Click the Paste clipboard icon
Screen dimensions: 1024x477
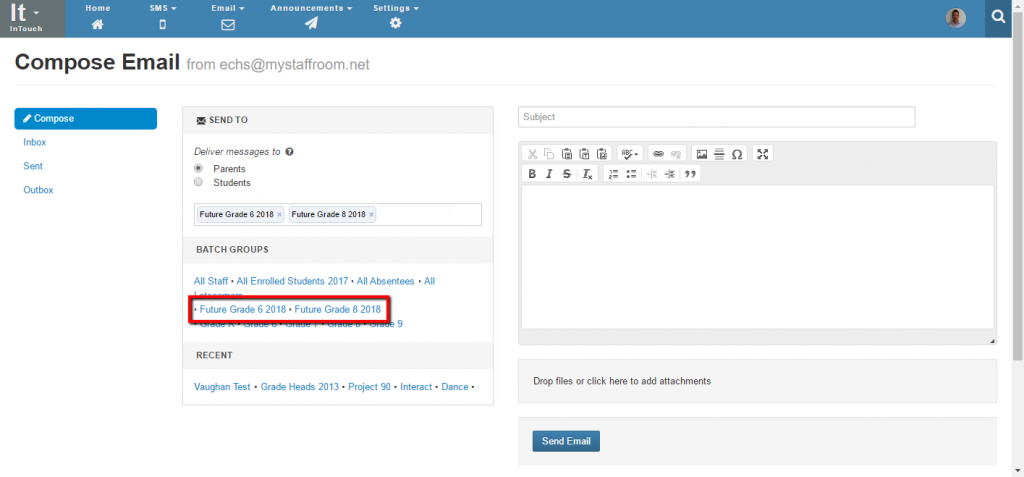tap(567, 154)
